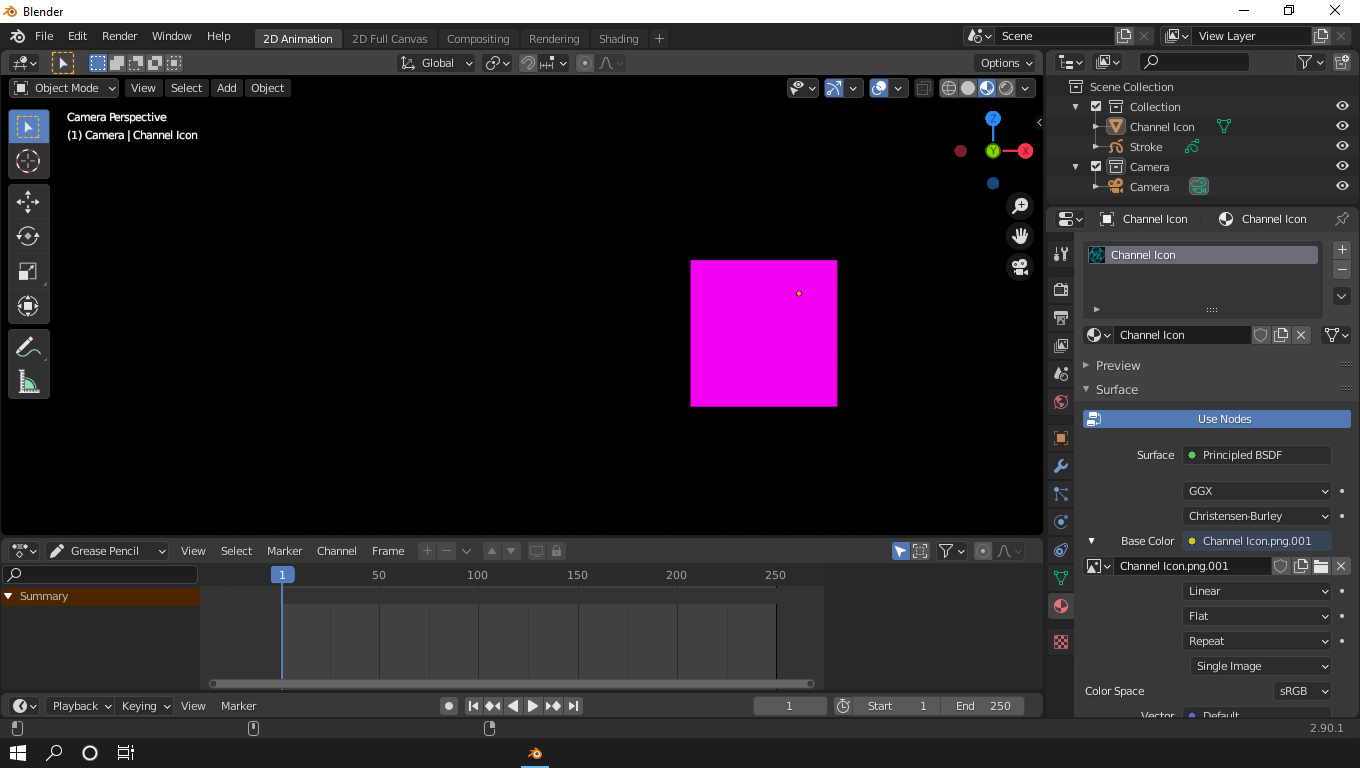Open the Options dropdown
Viewport: 1360px width, 768px height.
tap(1007, 63)
